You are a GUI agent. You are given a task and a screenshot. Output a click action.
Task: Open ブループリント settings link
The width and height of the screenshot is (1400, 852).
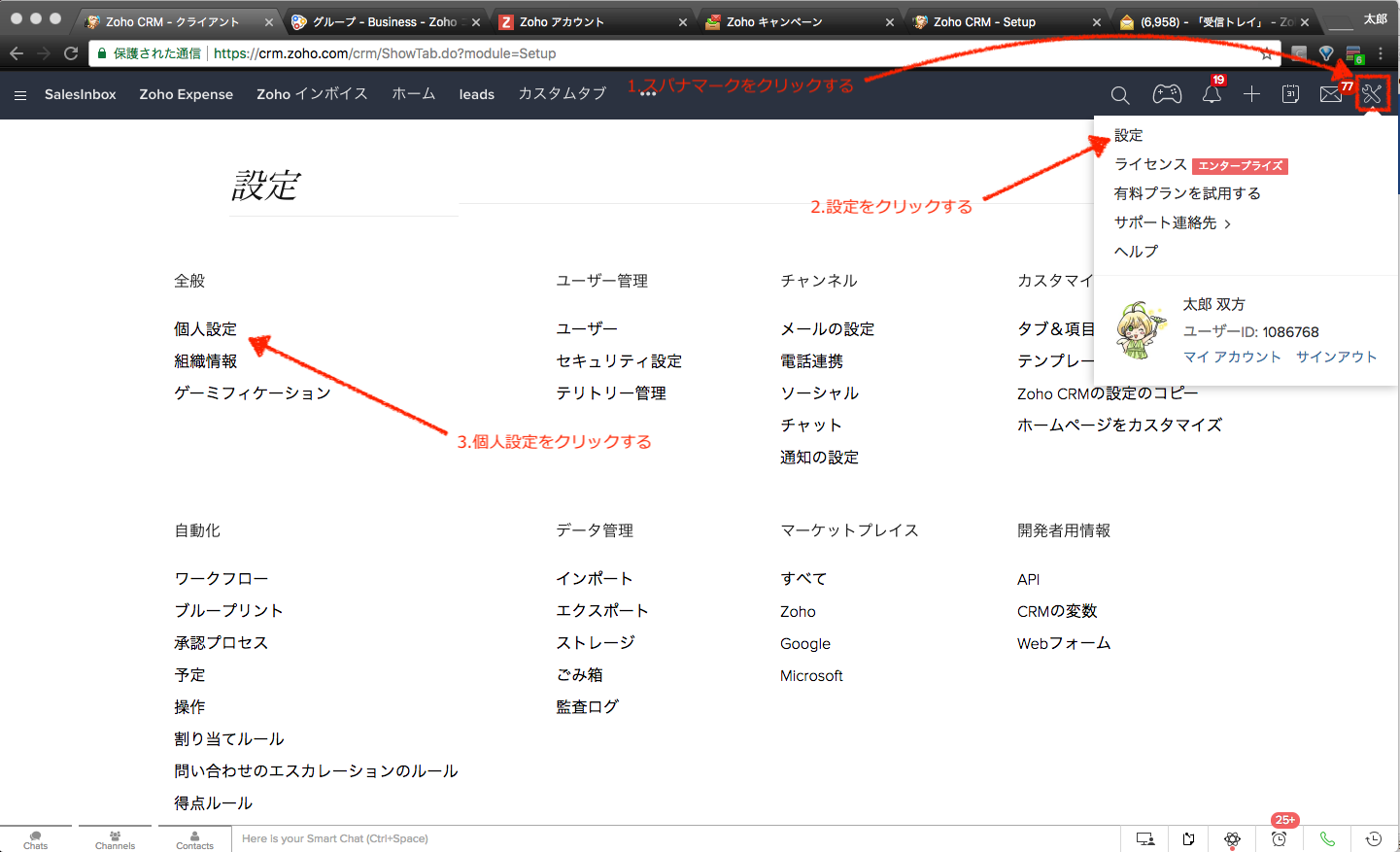coord(229,611)
